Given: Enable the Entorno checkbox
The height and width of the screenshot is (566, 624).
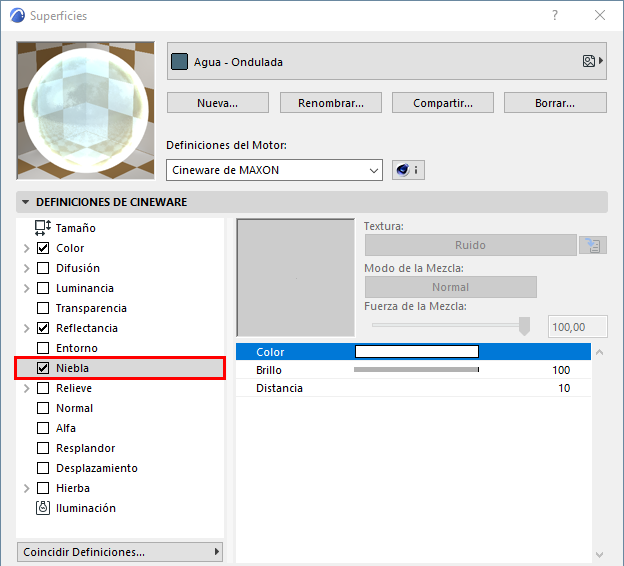Looking at the screenshot, I should (x=43, y=348).
